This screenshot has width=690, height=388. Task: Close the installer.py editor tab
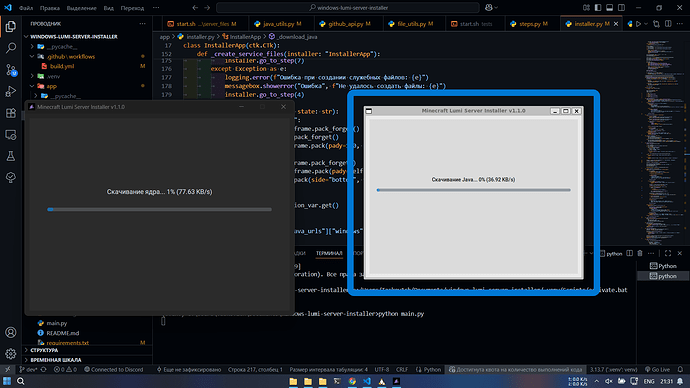616,24
